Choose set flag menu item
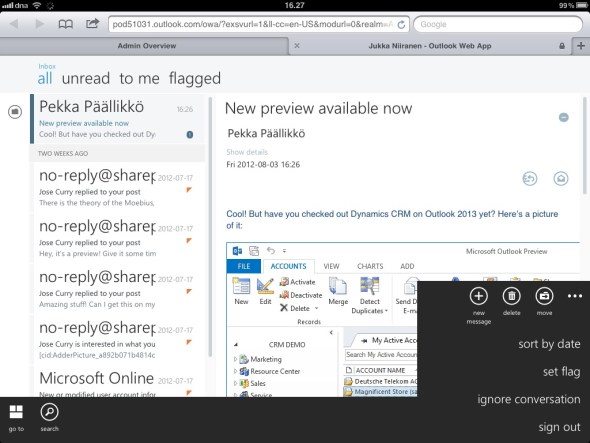 (x=561, y=372)
